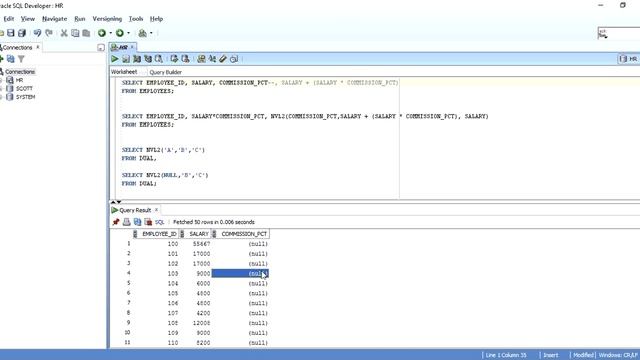Select the Connections root tree node

click(20, 72)
